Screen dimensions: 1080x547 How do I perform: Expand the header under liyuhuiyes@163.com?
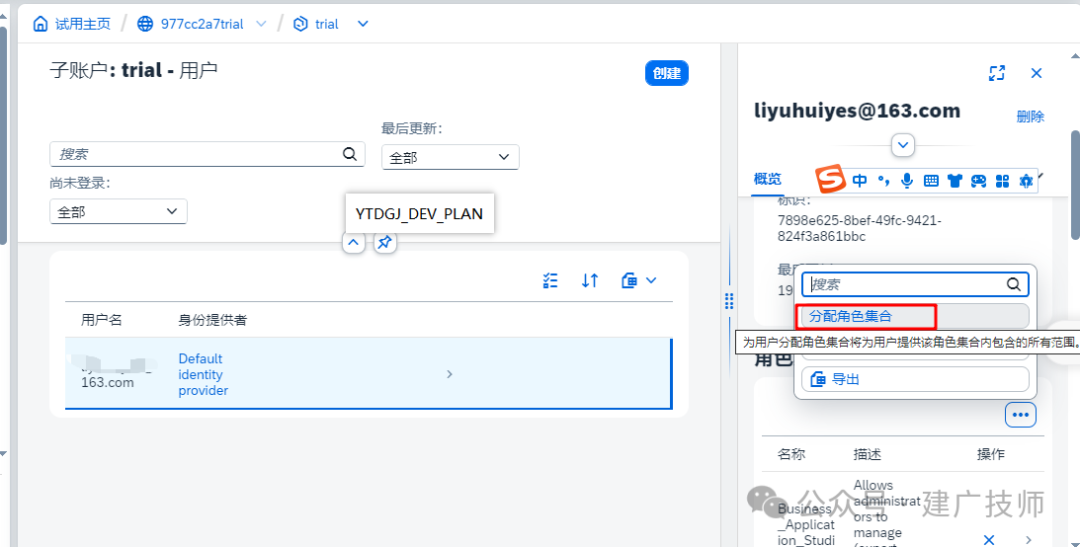pyautogui.click(x=903, y=145)
